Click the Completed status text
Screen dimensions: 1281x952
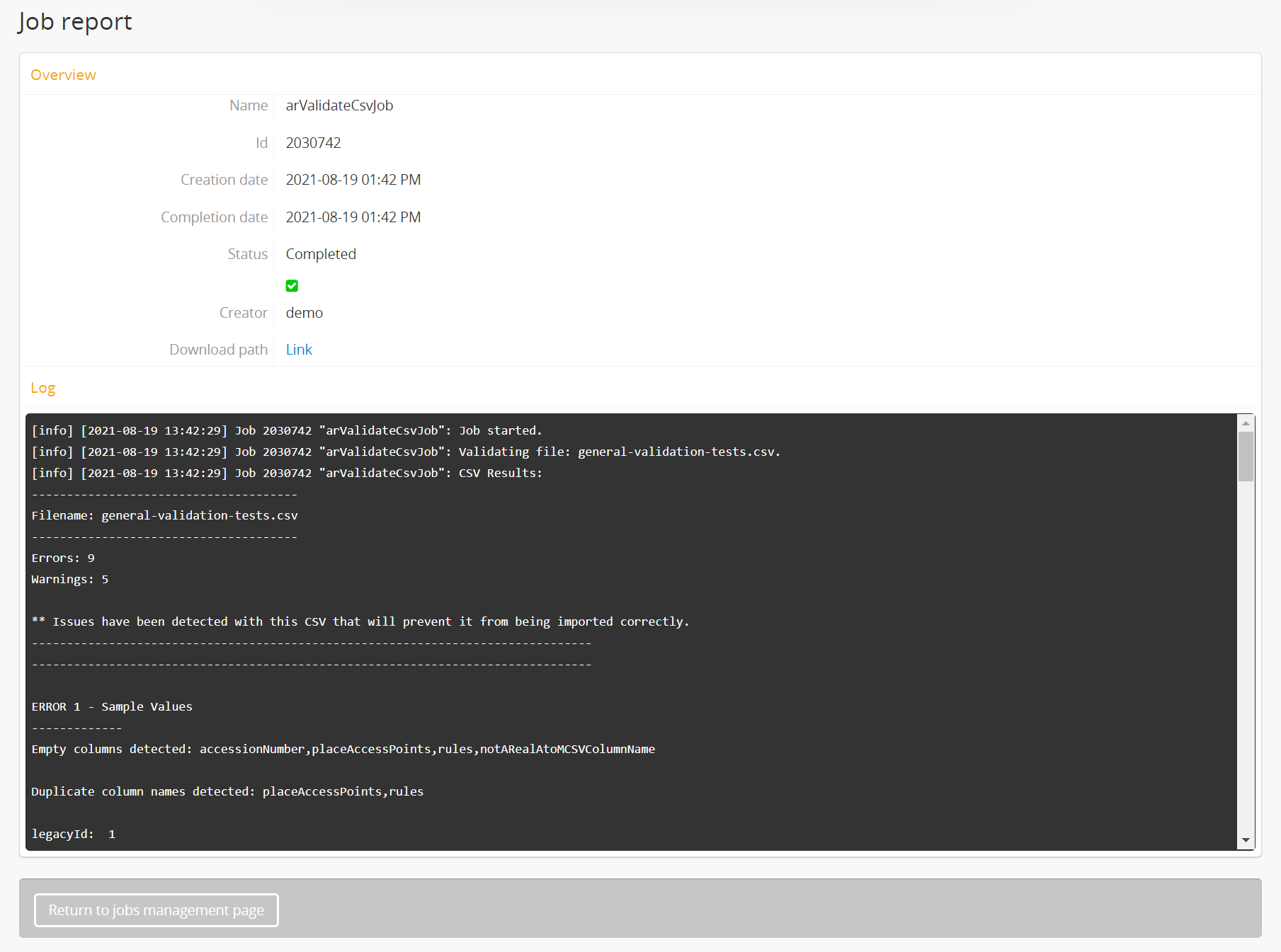pyautogui.click(x=321, y=254)
